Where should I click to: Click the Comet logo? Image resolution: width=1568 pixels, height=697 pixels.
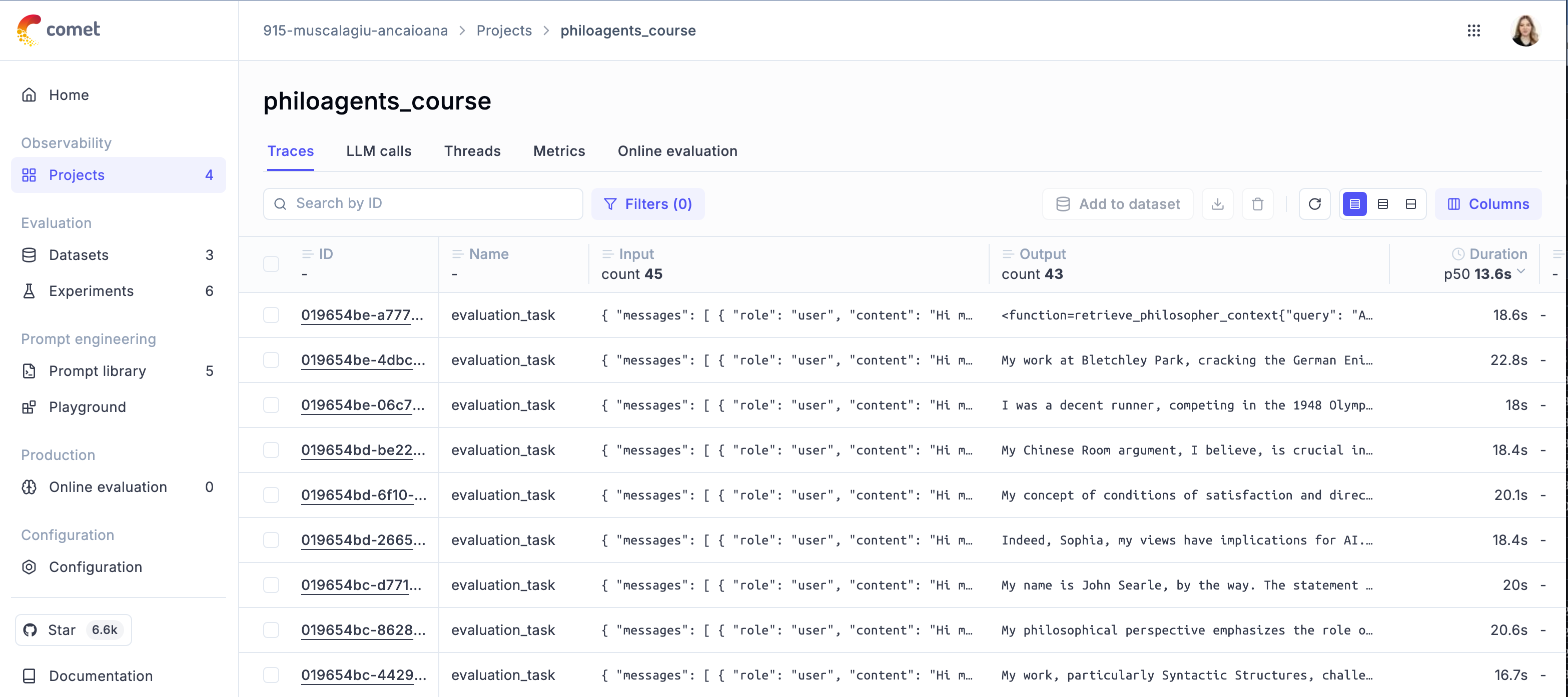59,30
